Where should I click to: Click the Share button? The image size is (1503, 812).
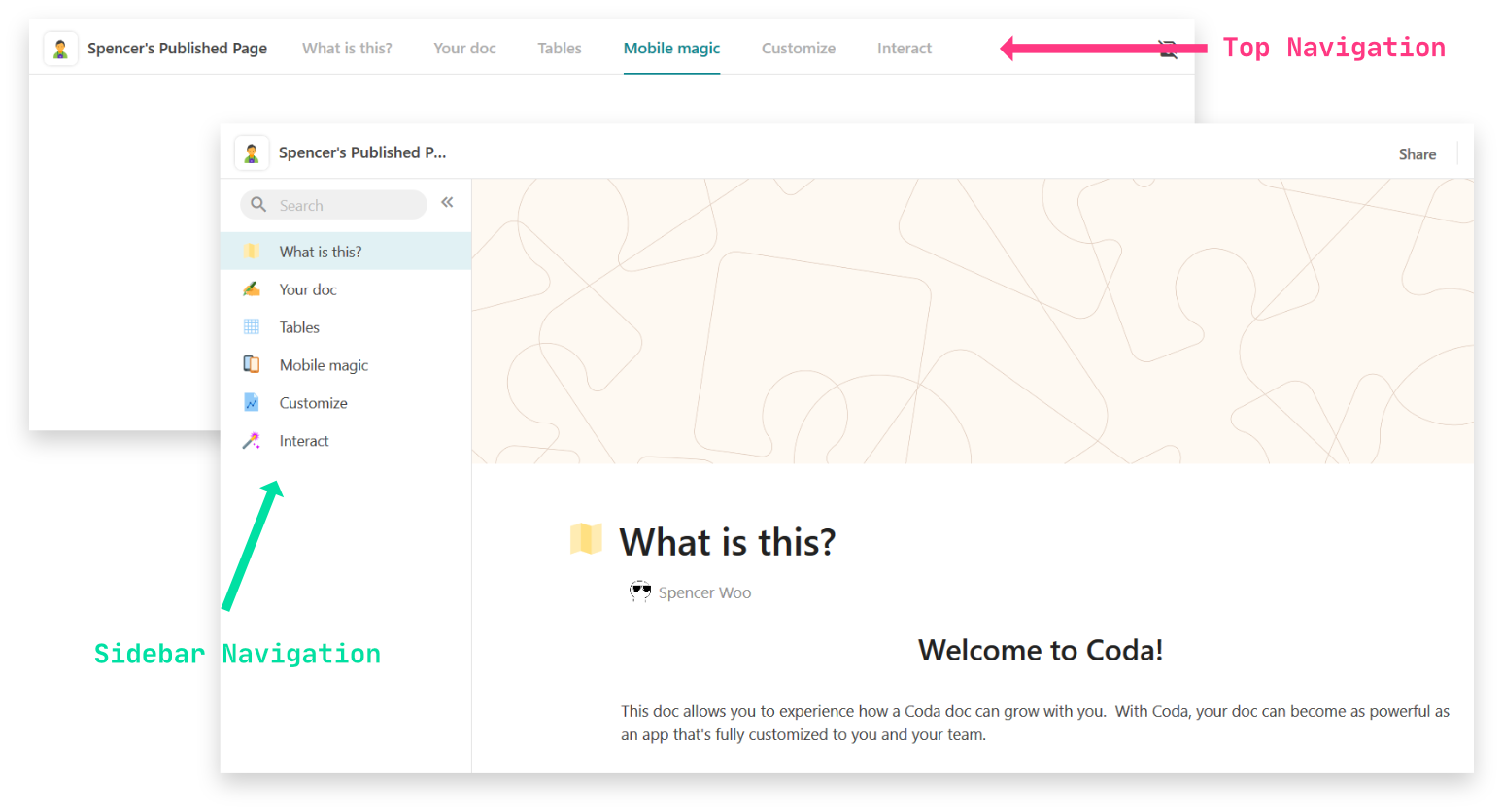click(1417, 154)
